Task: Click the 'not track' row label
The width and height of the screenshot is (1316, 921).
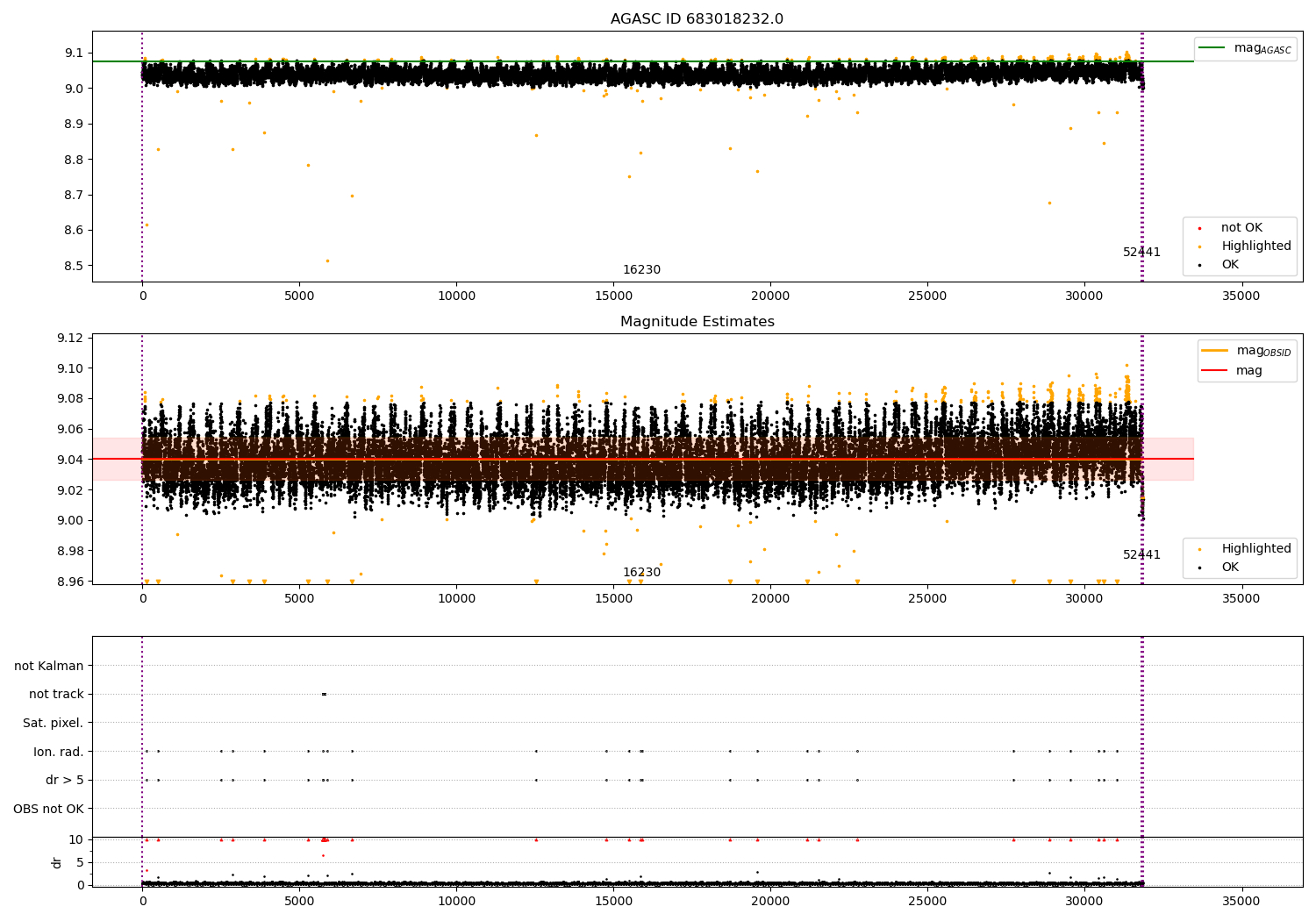Action: click(56, 695)
